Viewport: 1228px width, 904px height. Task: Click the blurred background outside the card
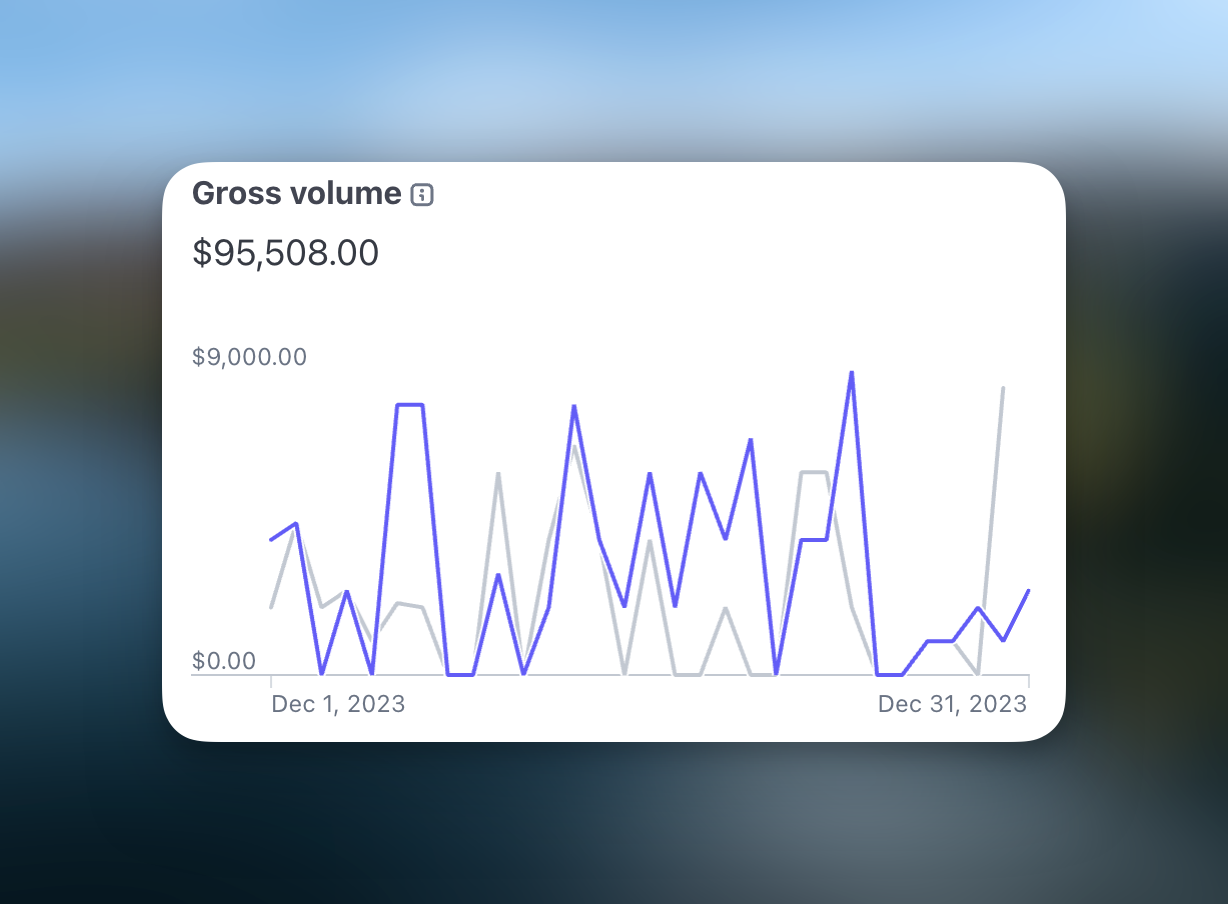point(600,820)
